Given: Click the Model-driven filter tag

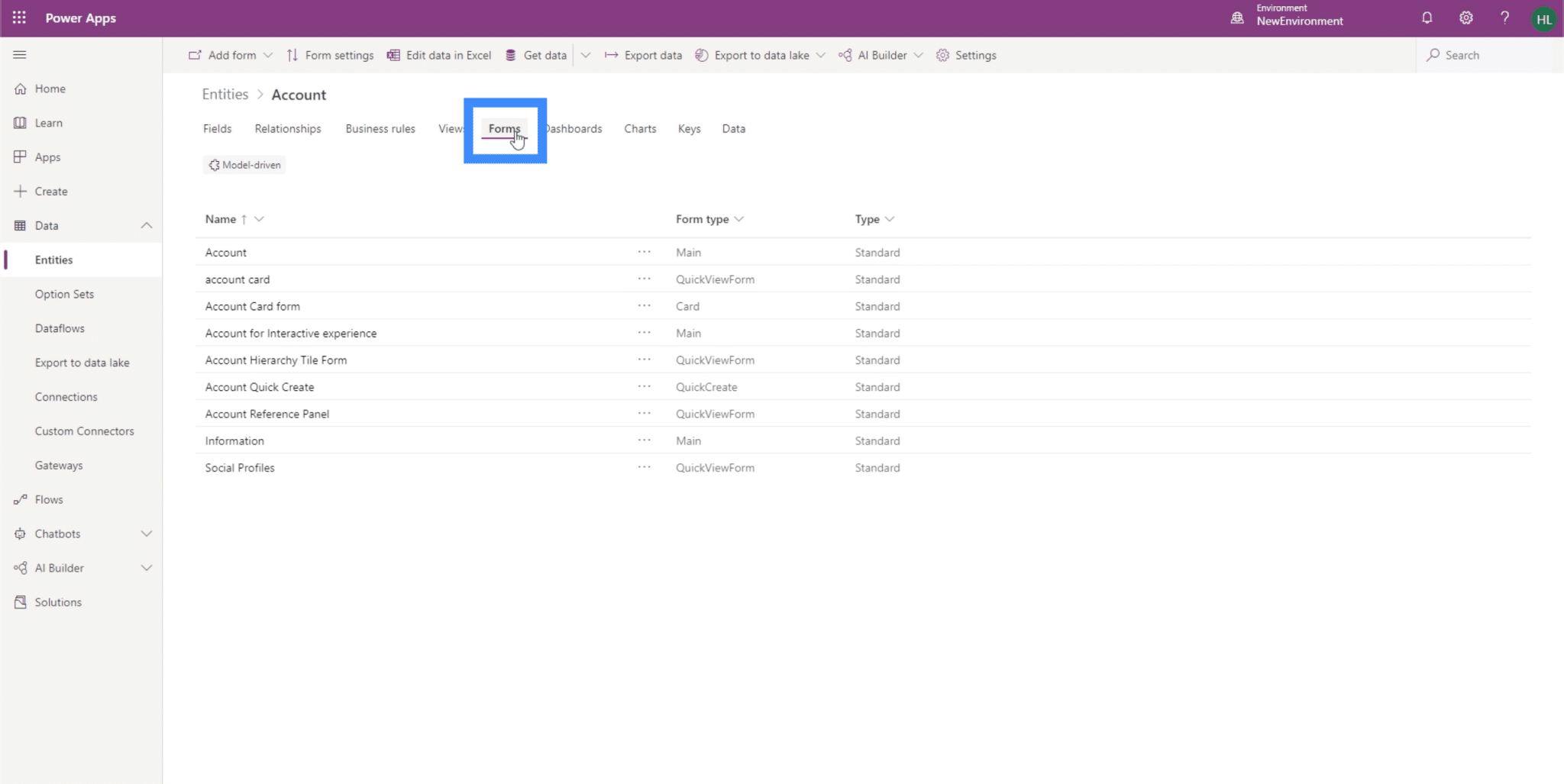Looking at the screenshot, I should (244, 165).
